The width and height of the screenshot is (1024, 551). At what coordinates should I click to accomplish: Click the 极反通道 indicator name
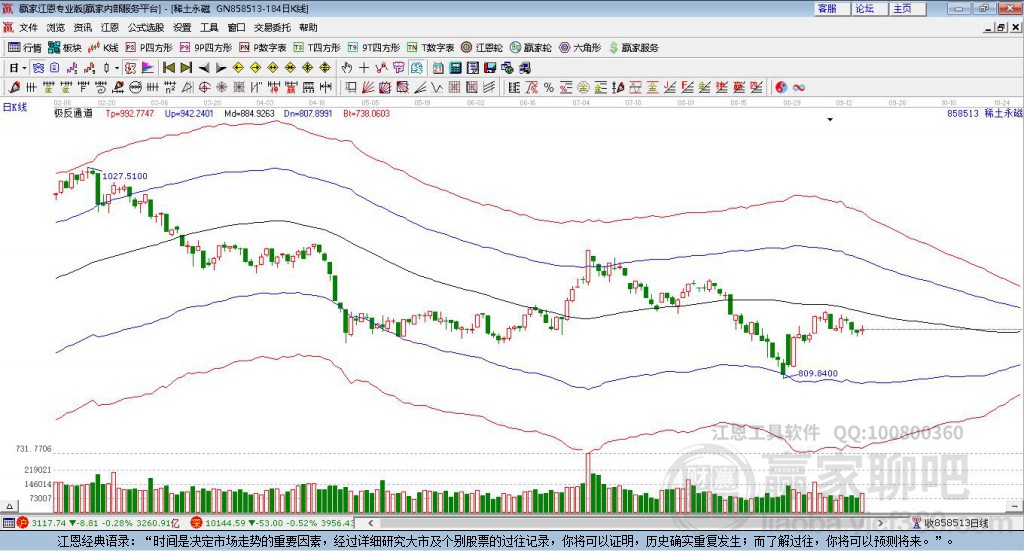coord(73,114)
